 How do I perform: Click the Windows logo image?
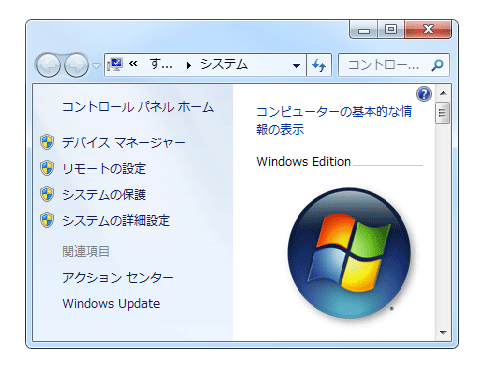(x=349, y=253)
